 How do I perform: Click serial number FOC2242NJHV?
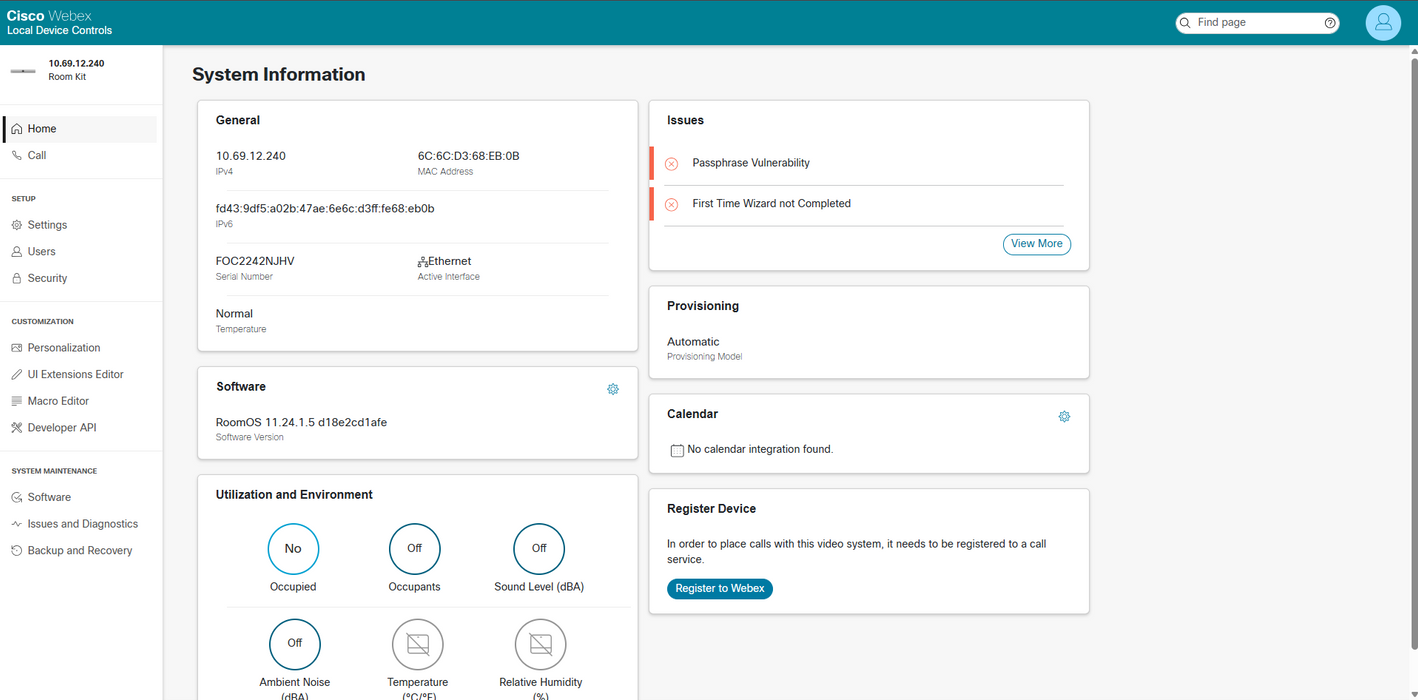pyautogui.click(x=255, y=262)
